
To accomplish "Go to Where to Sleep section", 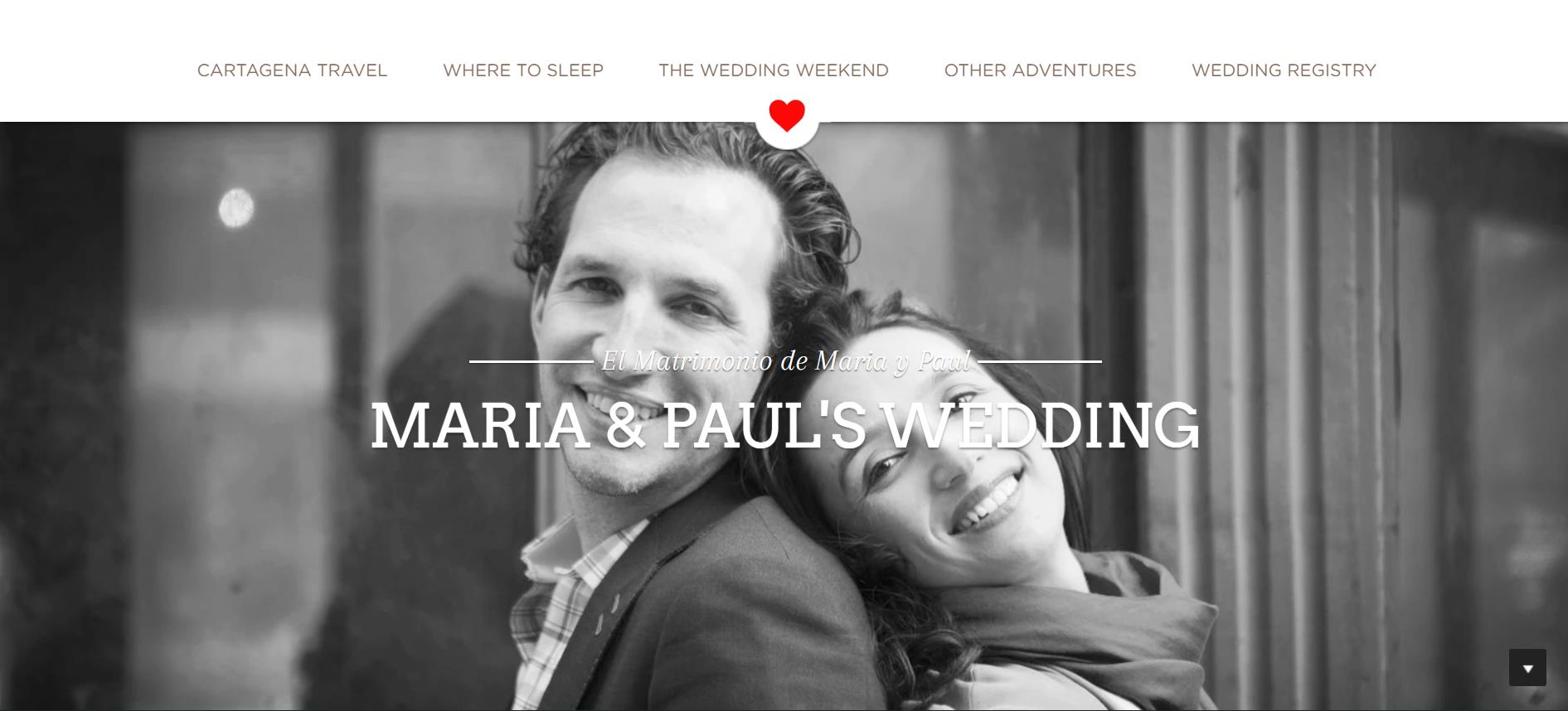I will pyautogui.click(x=523, y=70).
